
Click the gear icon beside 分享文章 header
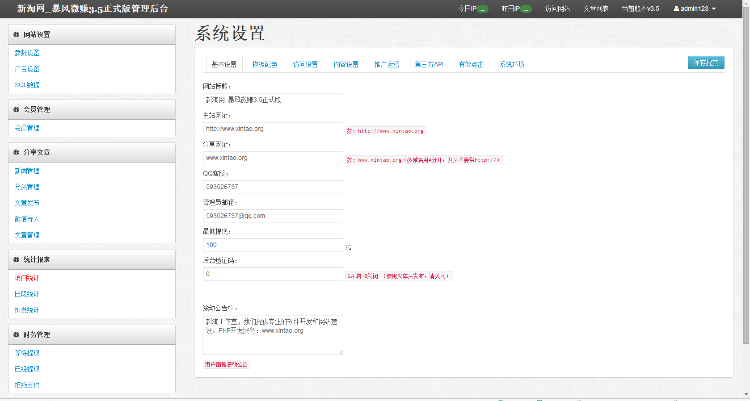click(x=16, y=152)
